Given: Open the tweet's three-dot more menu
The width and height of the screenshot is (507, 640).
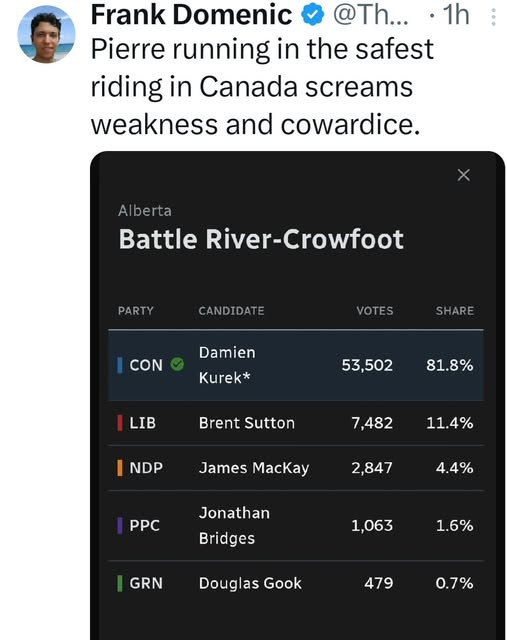Looking at the screenshot, I should [493, 18].
